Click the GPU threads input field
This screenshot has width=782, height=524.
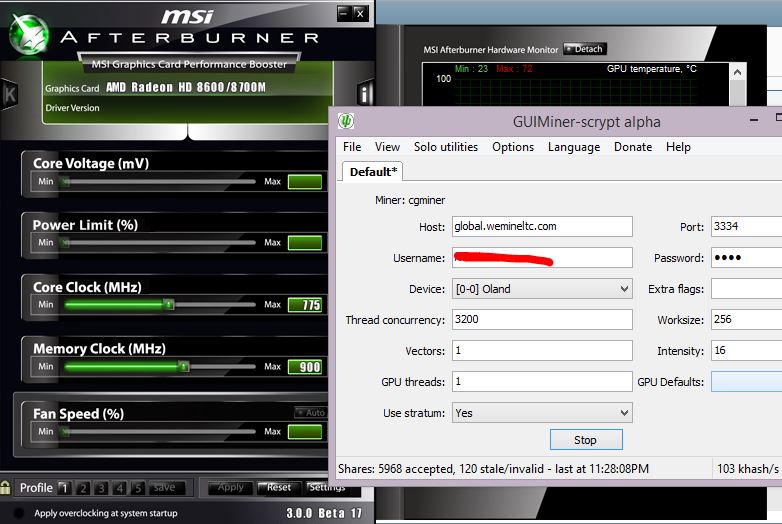coord(542,382)
